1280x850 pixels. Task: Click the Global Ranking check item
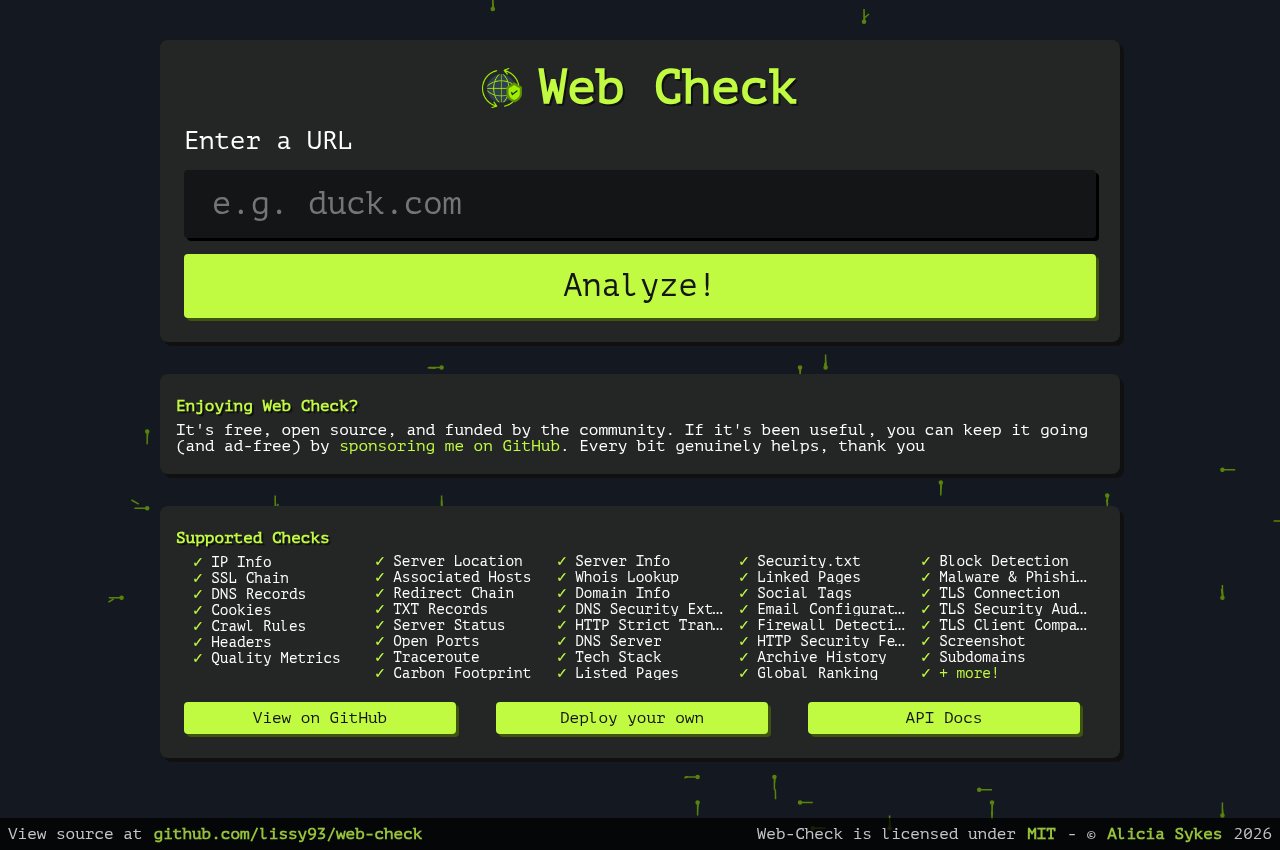pos(818,673)
